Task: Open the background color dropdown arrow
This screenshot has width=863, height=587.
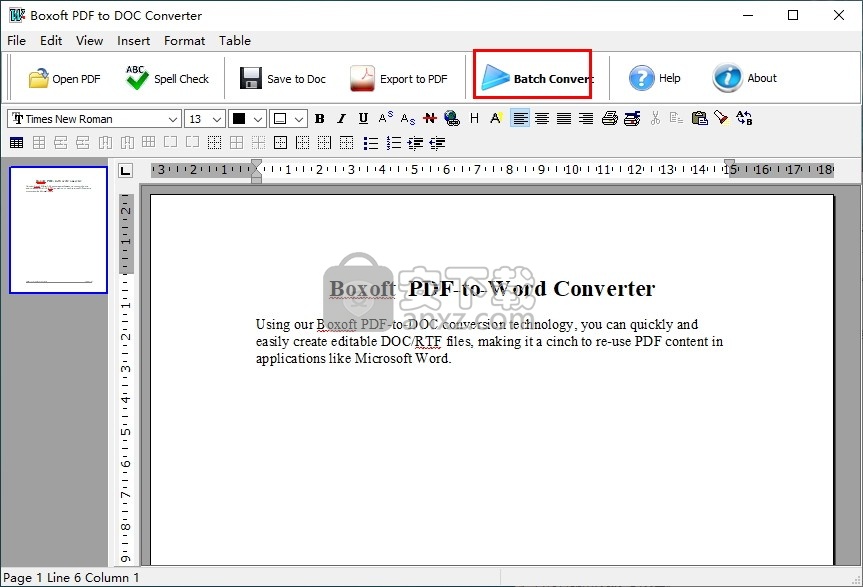Action: 298,119
